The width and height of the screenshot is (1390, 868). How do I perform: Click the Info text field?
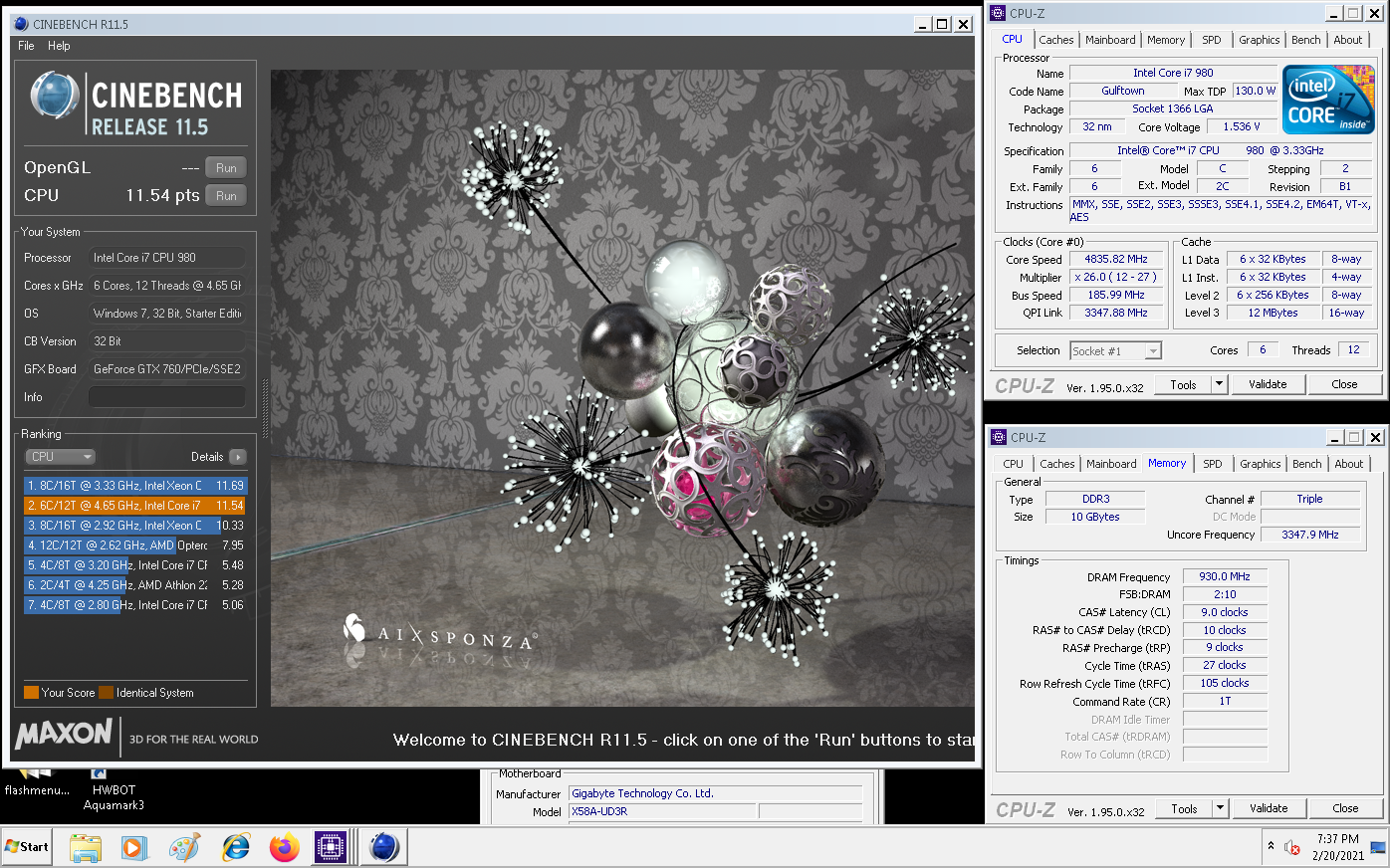click(166, 397)
